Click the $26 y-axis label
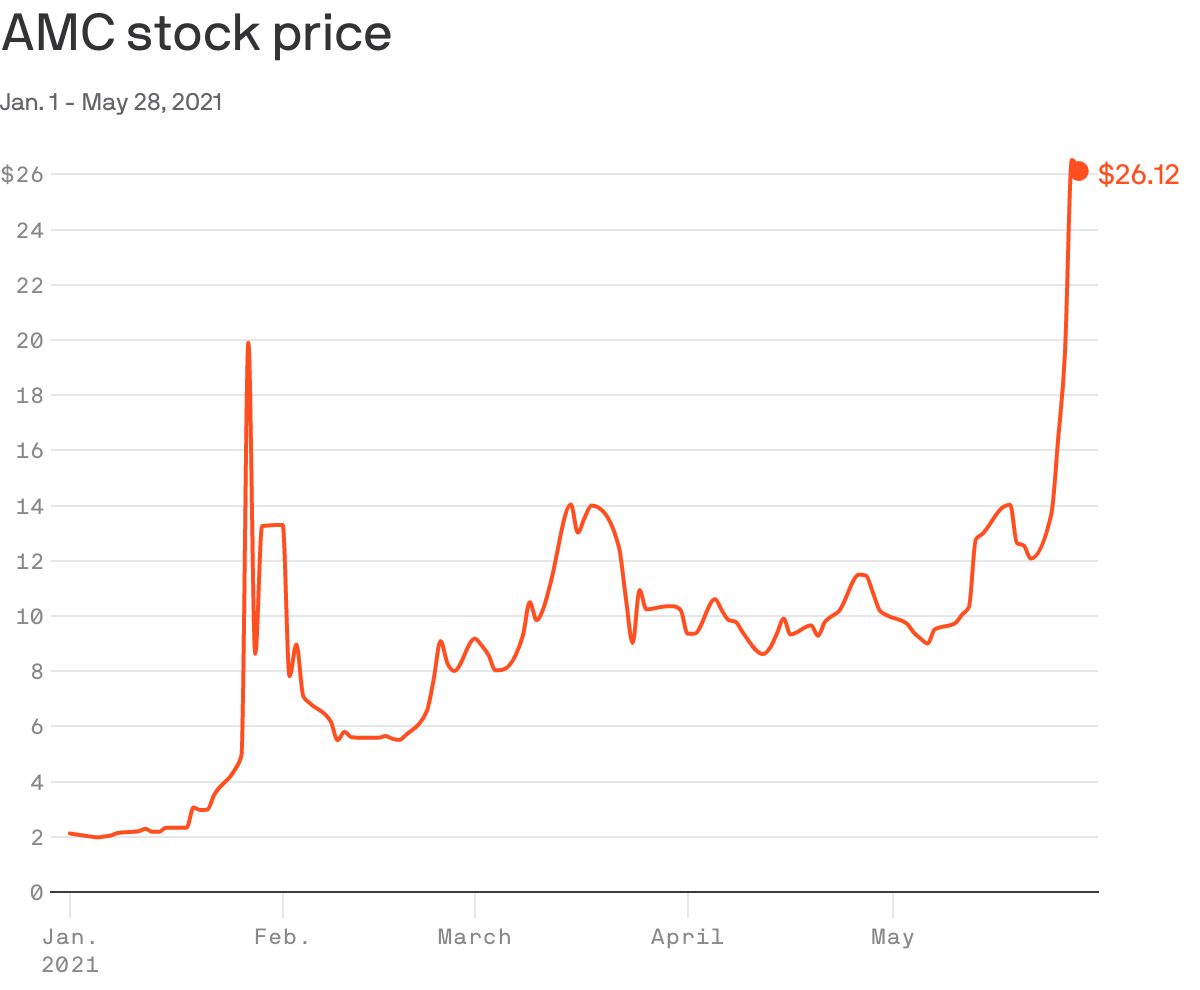 22,175
